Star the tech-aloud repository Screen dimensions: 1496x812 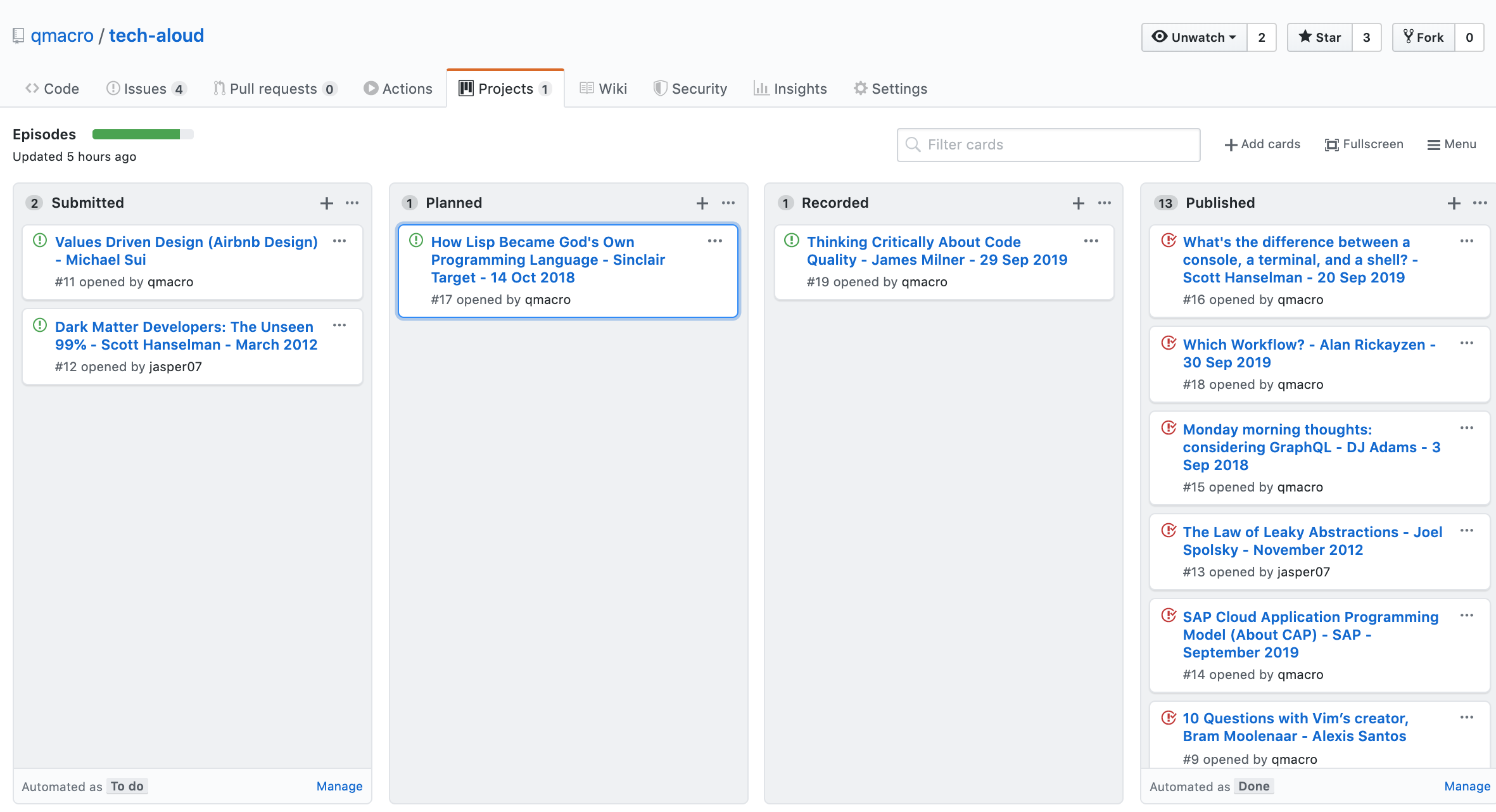point(1319,37)
